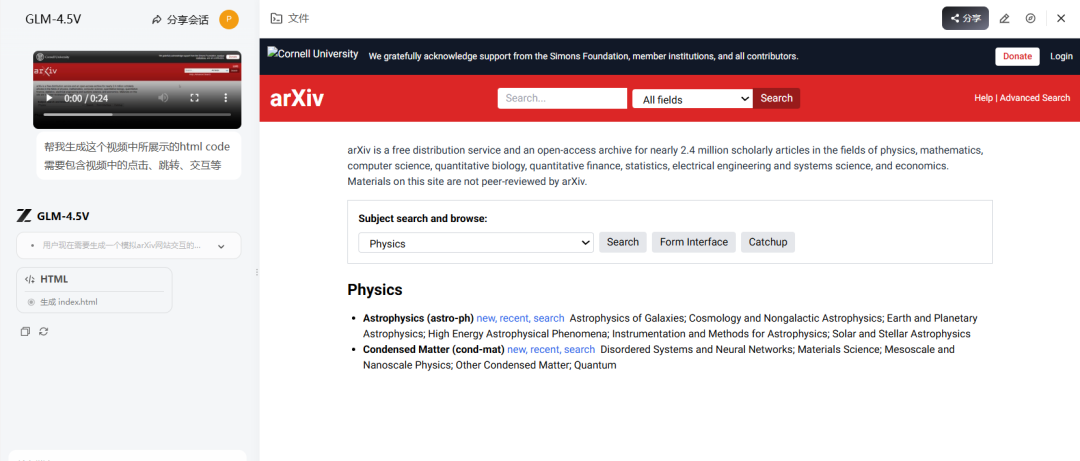
Task: Open the Physics subject dropdown
Action: tap(476, 243)
